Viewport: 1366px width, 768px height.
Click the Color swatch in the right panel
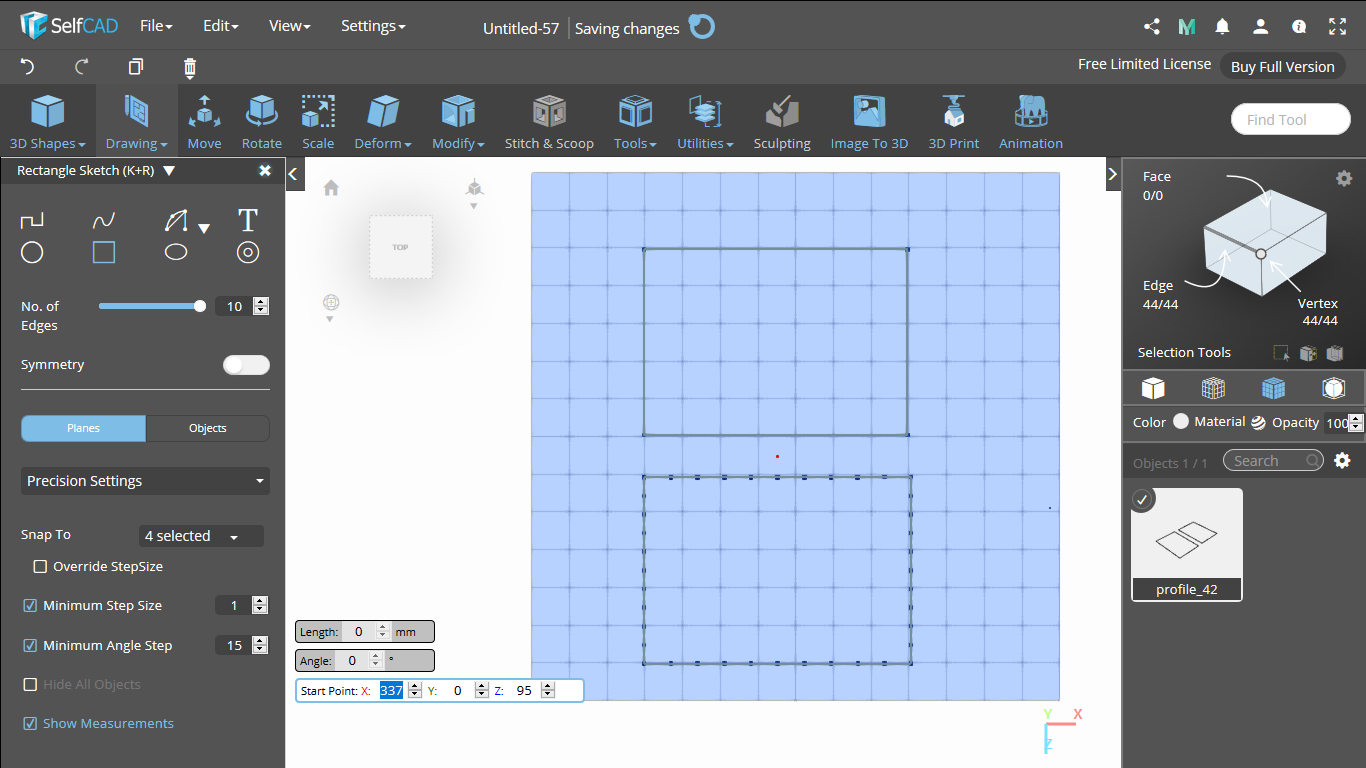(x=1181, y=421)
